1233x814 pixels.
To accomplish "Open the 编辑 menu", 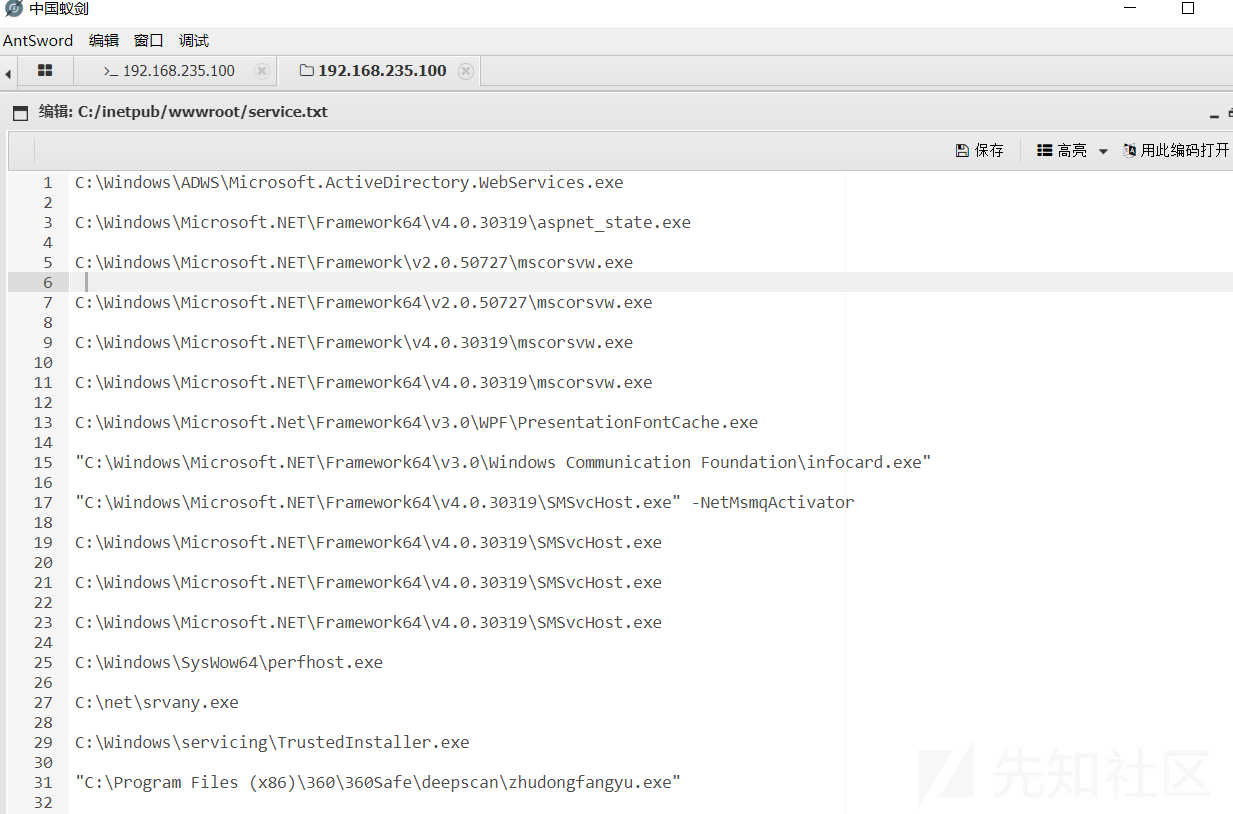I will 104,41.
